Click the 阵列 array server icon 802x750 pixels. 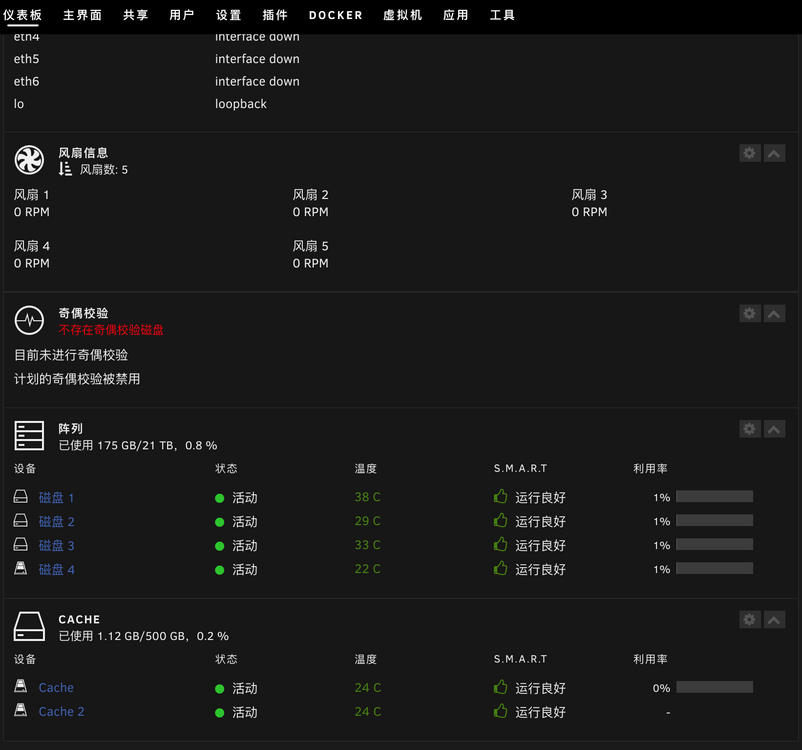tap(29, 435)
